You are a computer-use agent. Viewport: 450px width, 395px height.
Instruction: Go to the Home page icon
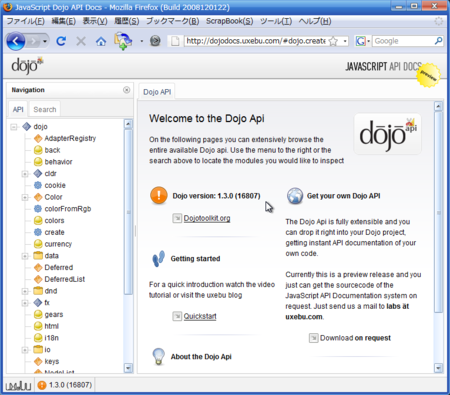tap(101, 41)
